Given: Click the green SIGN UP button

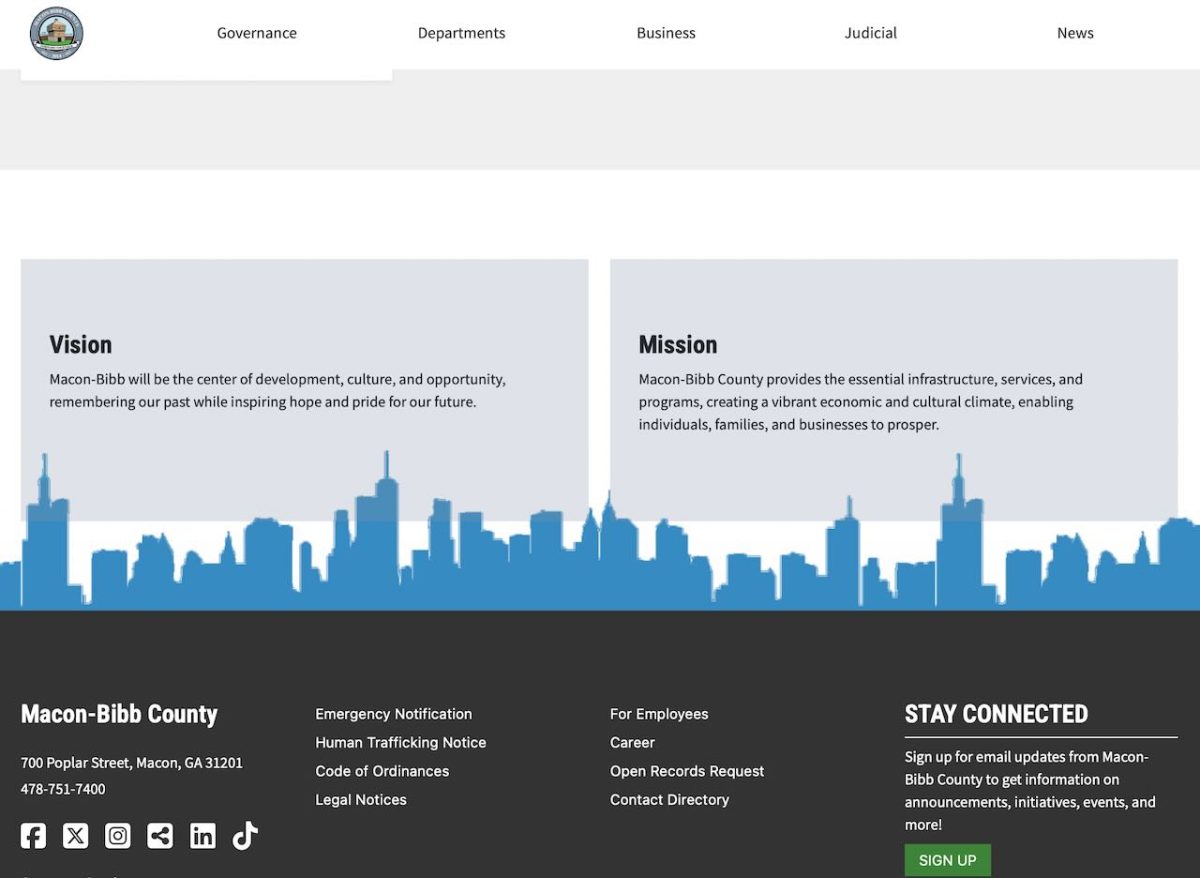Looking at the screenshot, I should click(948, 860).
